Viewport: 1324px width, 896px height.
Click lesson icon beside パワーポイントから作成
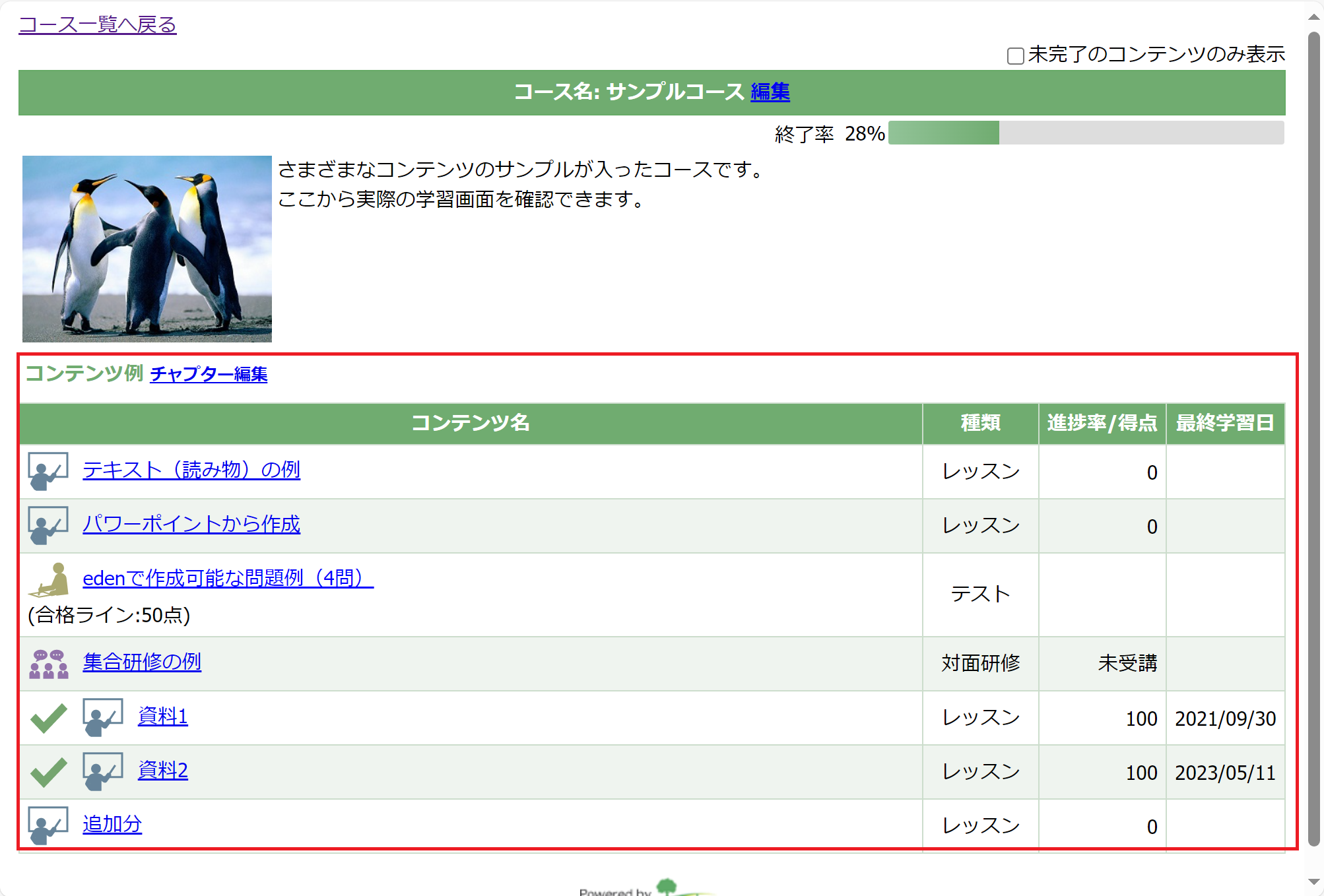coord(48,525)
